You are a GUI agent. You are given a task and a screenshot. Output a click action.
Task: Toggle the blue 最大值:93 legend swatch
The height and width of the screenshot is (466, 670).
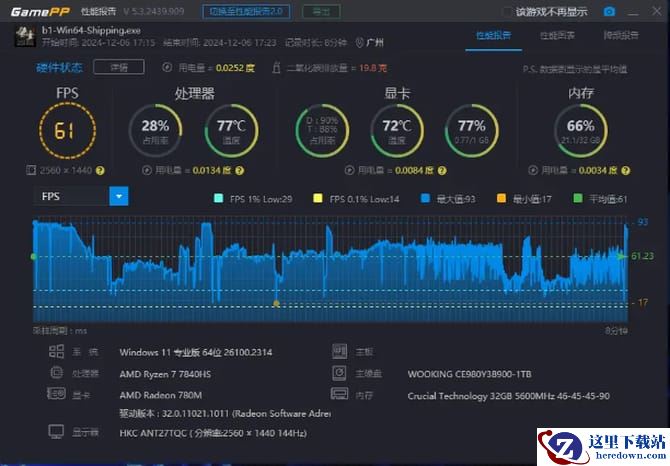[425, 198]
